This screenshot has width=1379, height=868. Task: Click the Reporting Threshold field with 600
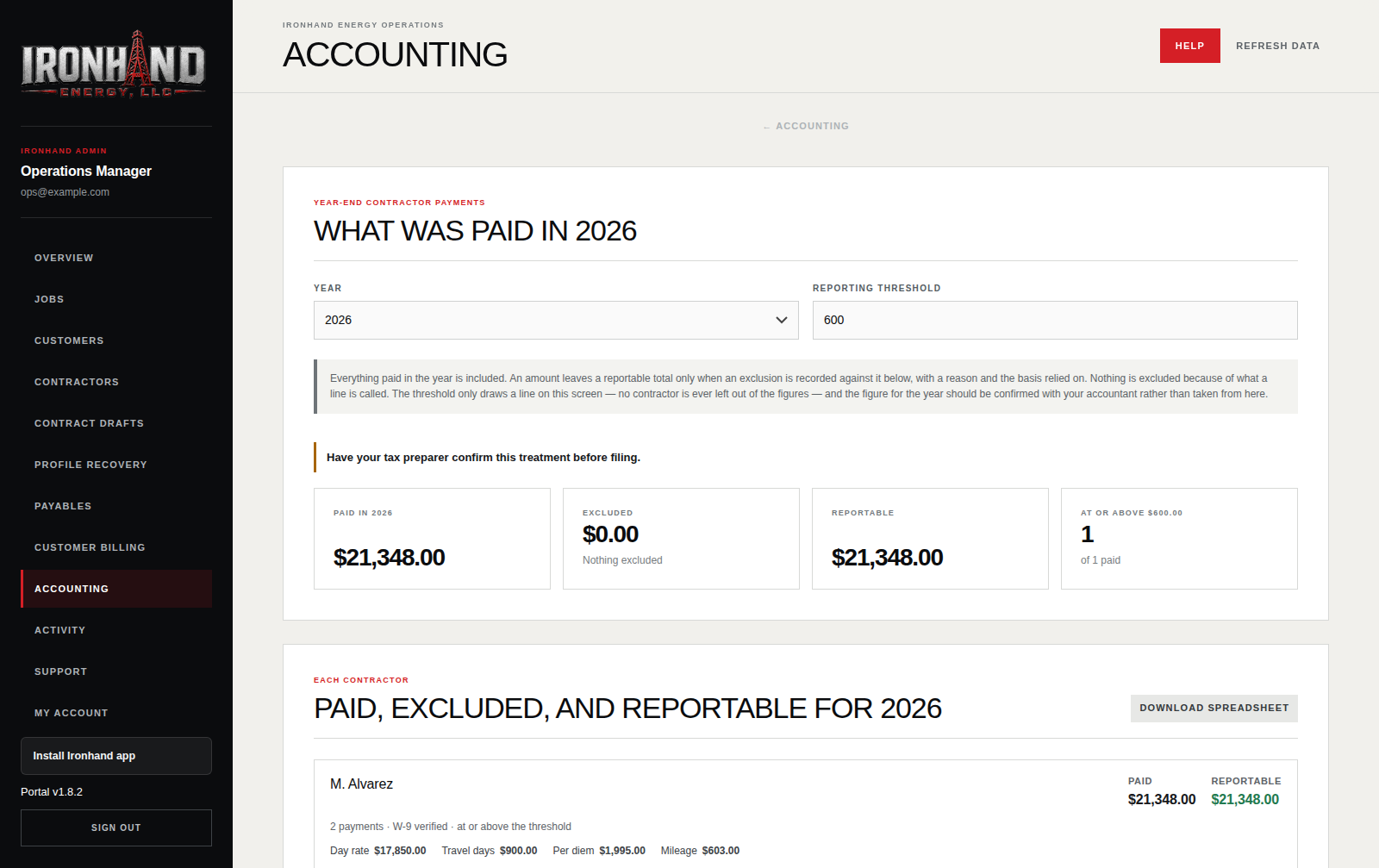[1055, 320]
